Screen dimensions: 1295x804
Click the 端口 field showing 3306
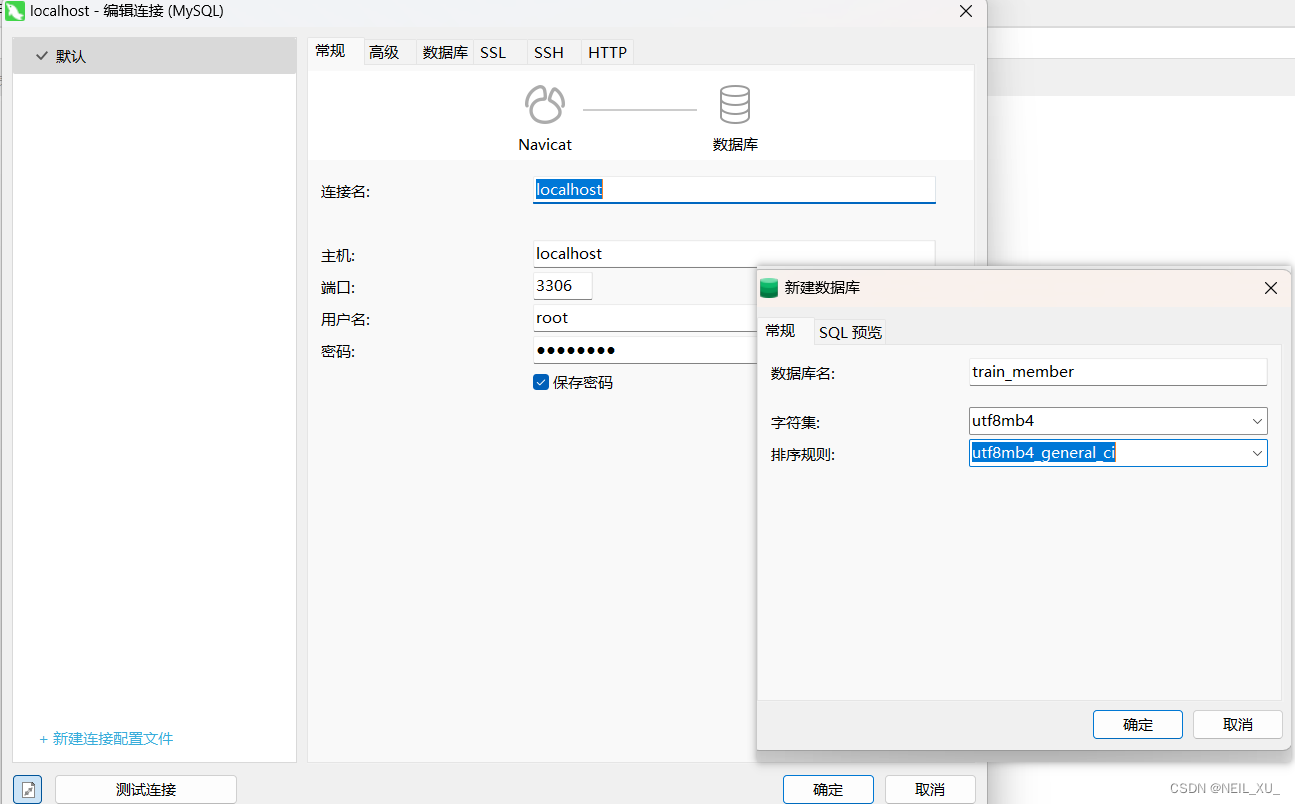coord(563,286)
